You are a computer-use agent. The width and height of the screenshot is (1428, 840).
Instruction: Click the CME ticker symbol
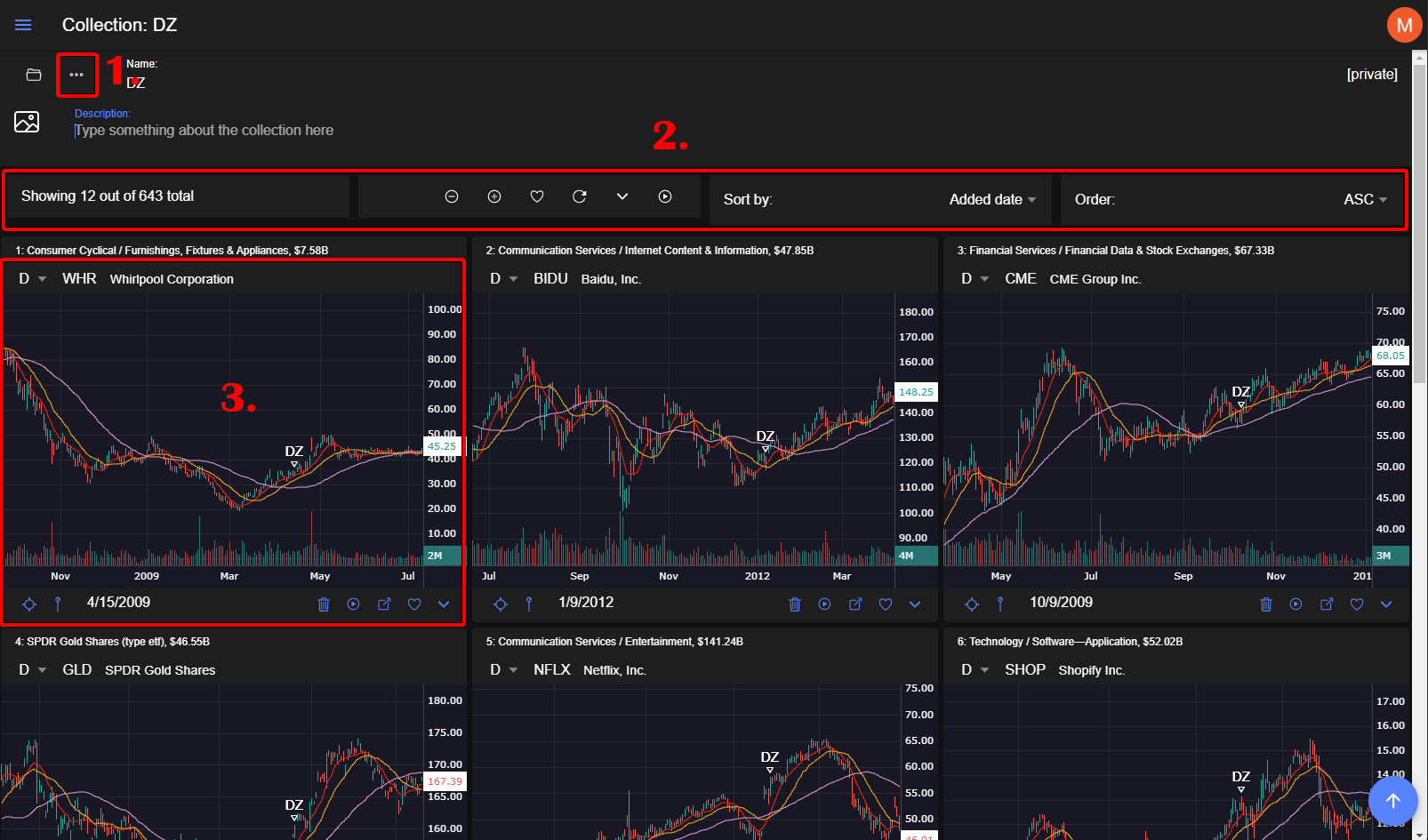(1021, 279)
